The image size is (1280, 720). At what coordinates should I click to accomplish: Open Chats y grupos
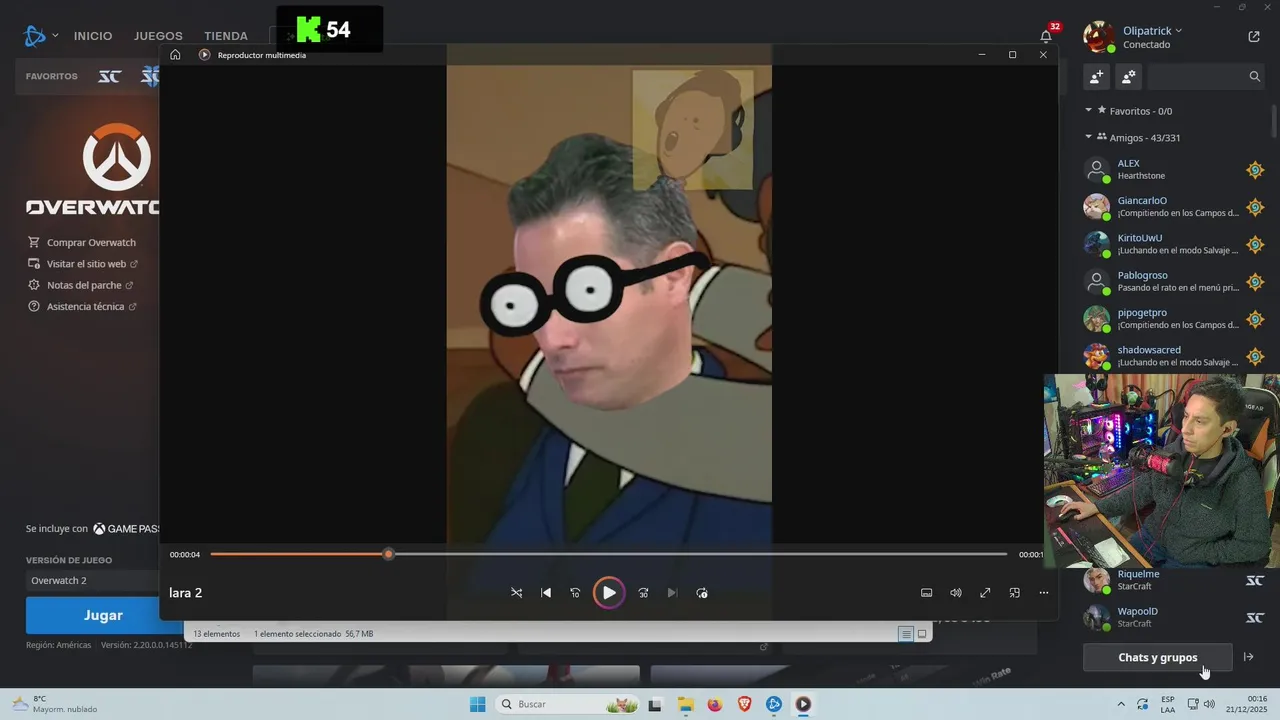point(1157,657)
